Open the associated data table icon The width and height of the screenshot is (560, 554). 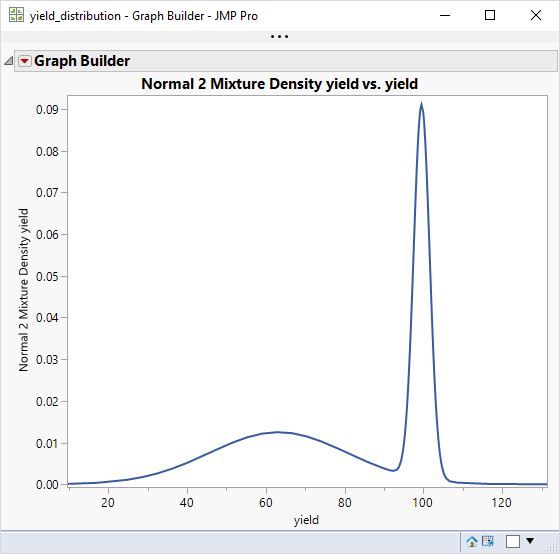click(488, 541)
